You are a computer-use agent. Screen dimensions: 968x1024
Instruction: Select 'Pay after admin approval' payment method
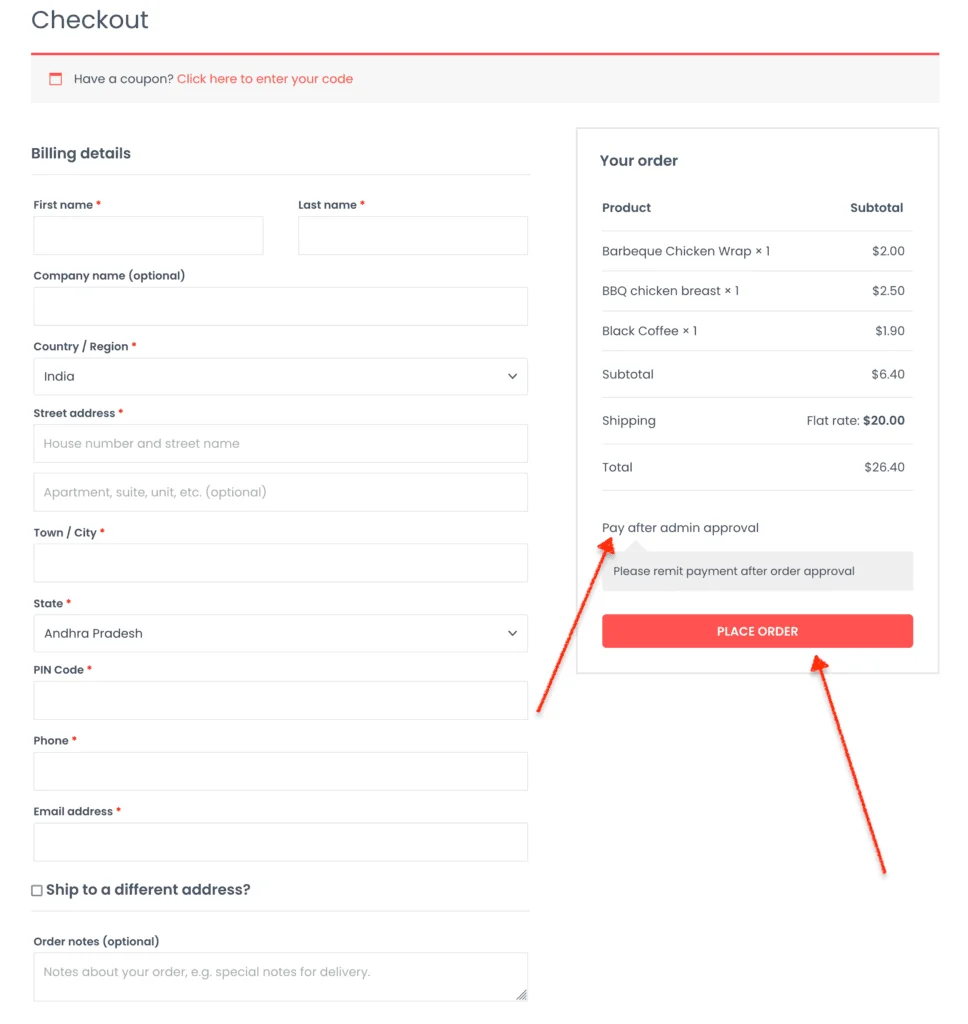(680, 528)
